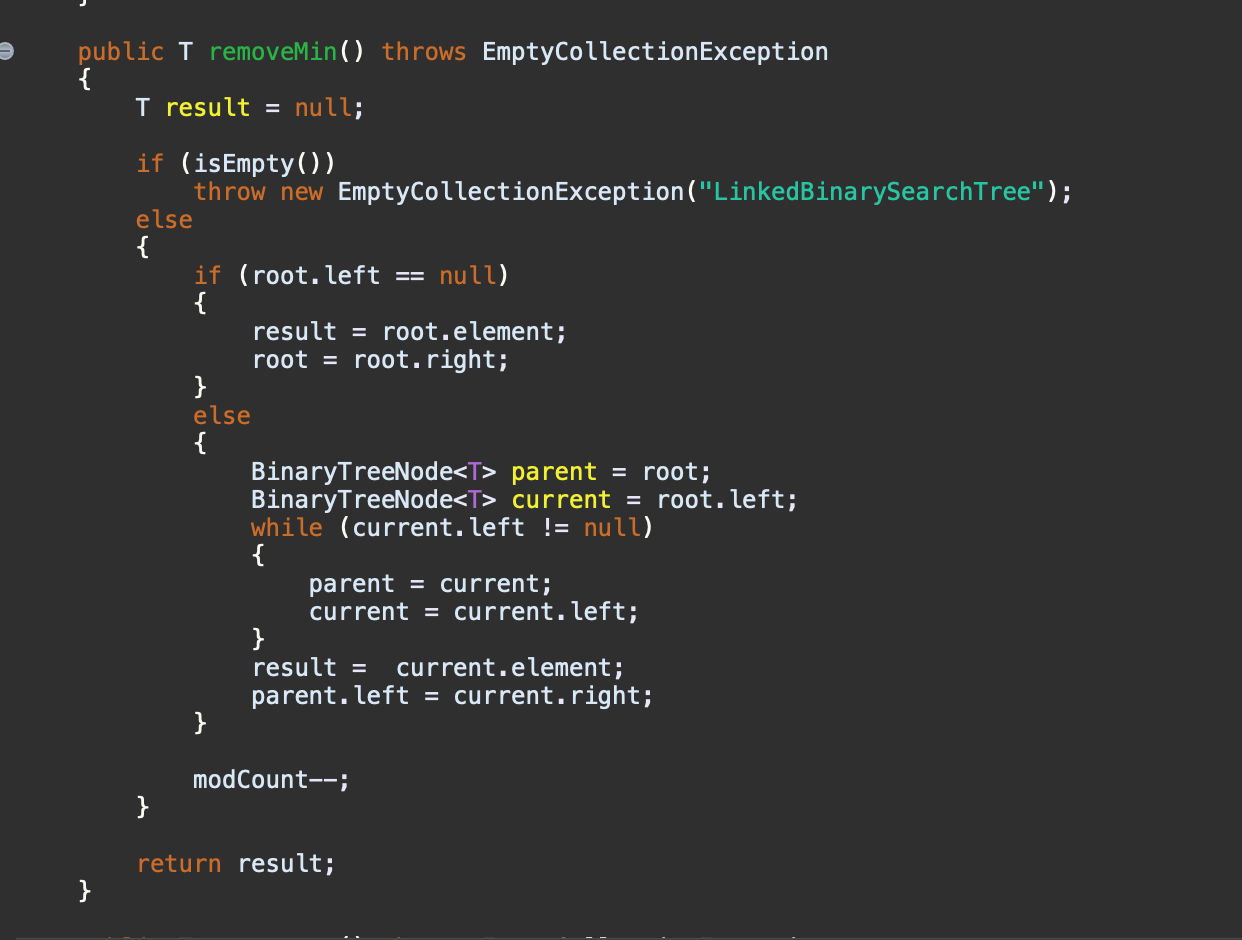1242x940 pixels.
Task: Click the result = root.element assignment
Action: 408,331
